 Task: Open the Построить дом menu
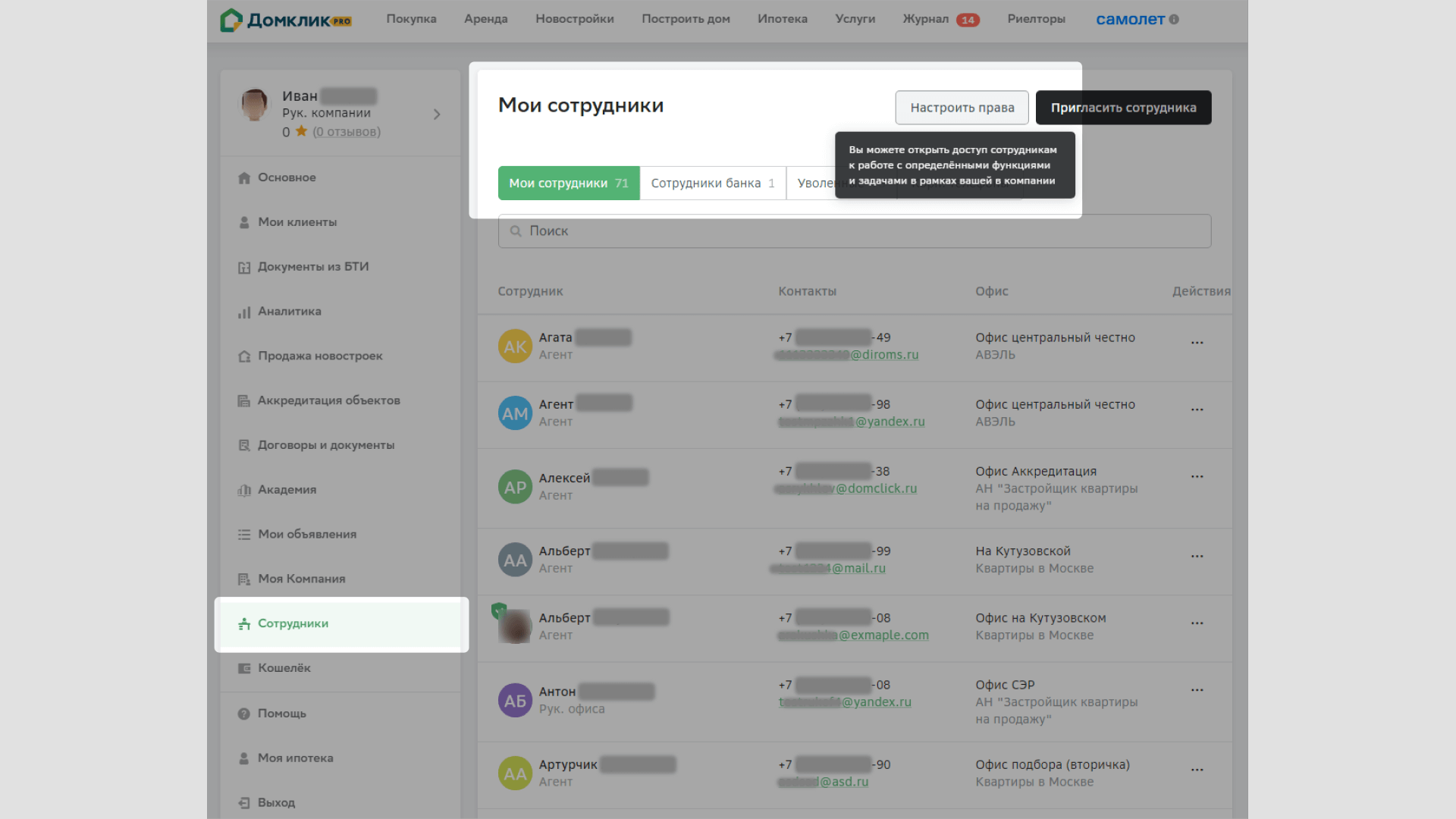click(x=686, y=19)
